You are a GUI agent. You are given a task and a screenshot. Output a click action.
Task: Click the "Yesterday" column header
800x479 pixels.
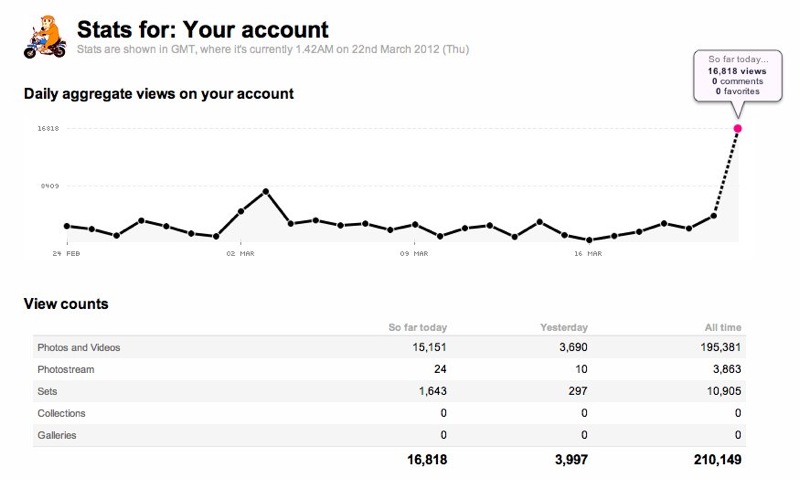pos(566,327)
